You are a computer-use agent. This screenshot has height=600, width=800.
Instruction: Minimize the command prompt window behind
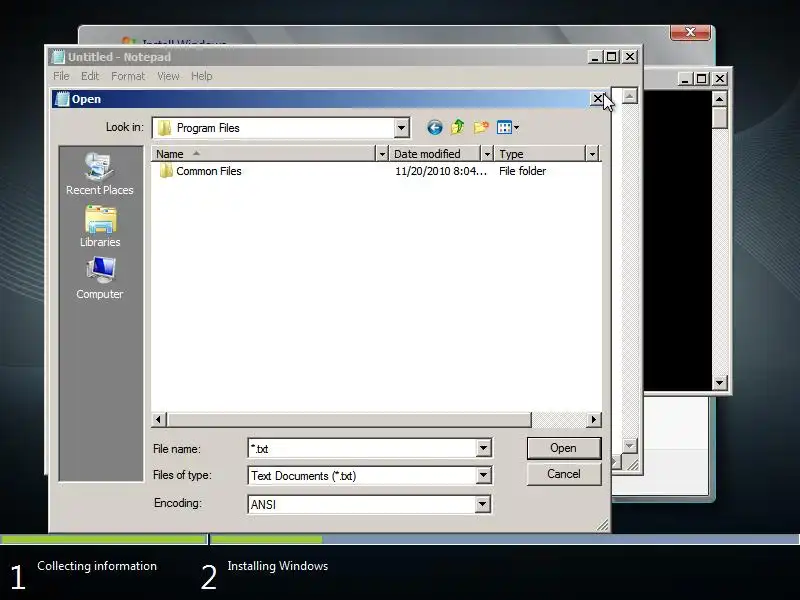coord(685,79)
